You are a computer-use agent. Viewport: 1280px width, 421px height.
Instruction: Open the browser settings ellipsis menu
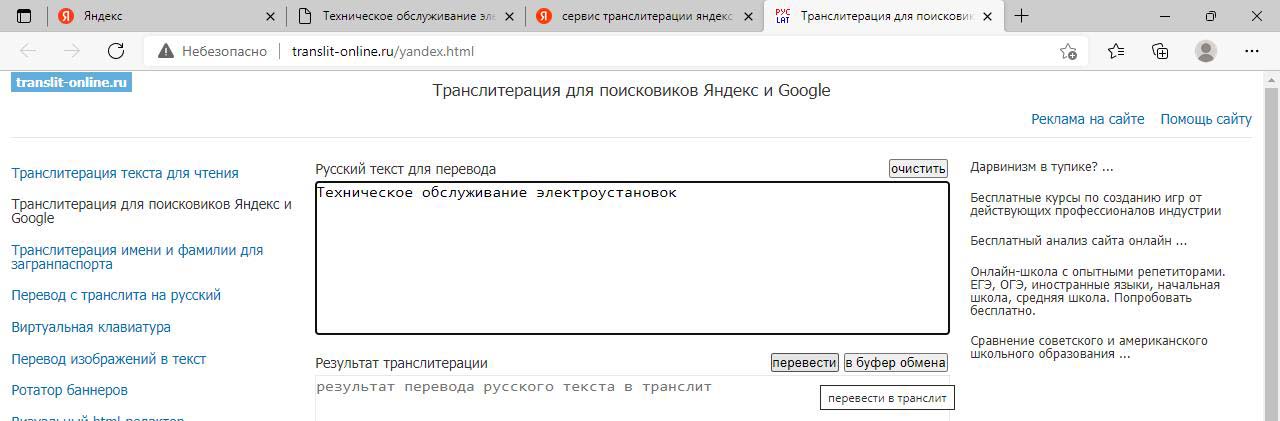(x=1252, y=51)
